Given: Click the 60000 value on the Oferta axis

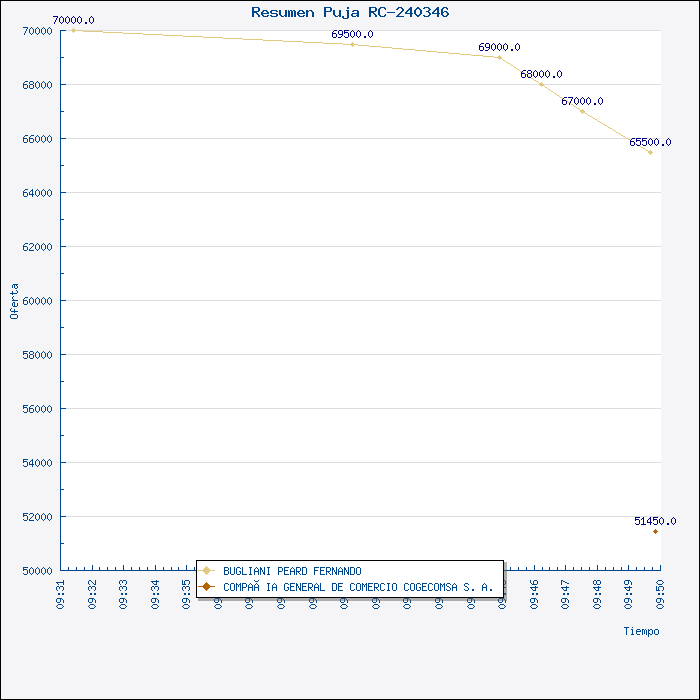Looking at the screenshot, I should point(36,300).
